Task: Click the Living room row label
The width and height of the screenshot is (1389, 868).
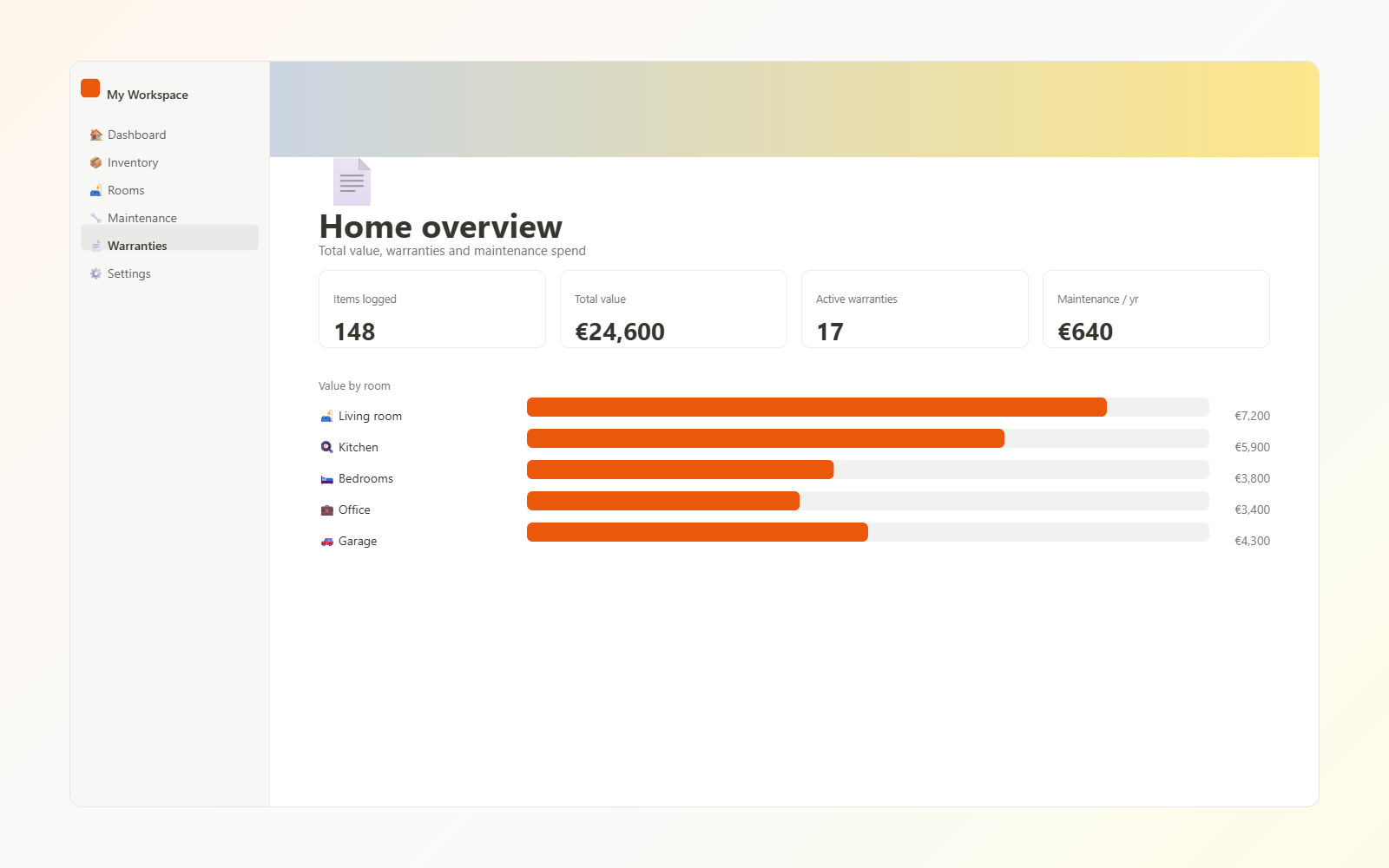Action: point(371,416)
